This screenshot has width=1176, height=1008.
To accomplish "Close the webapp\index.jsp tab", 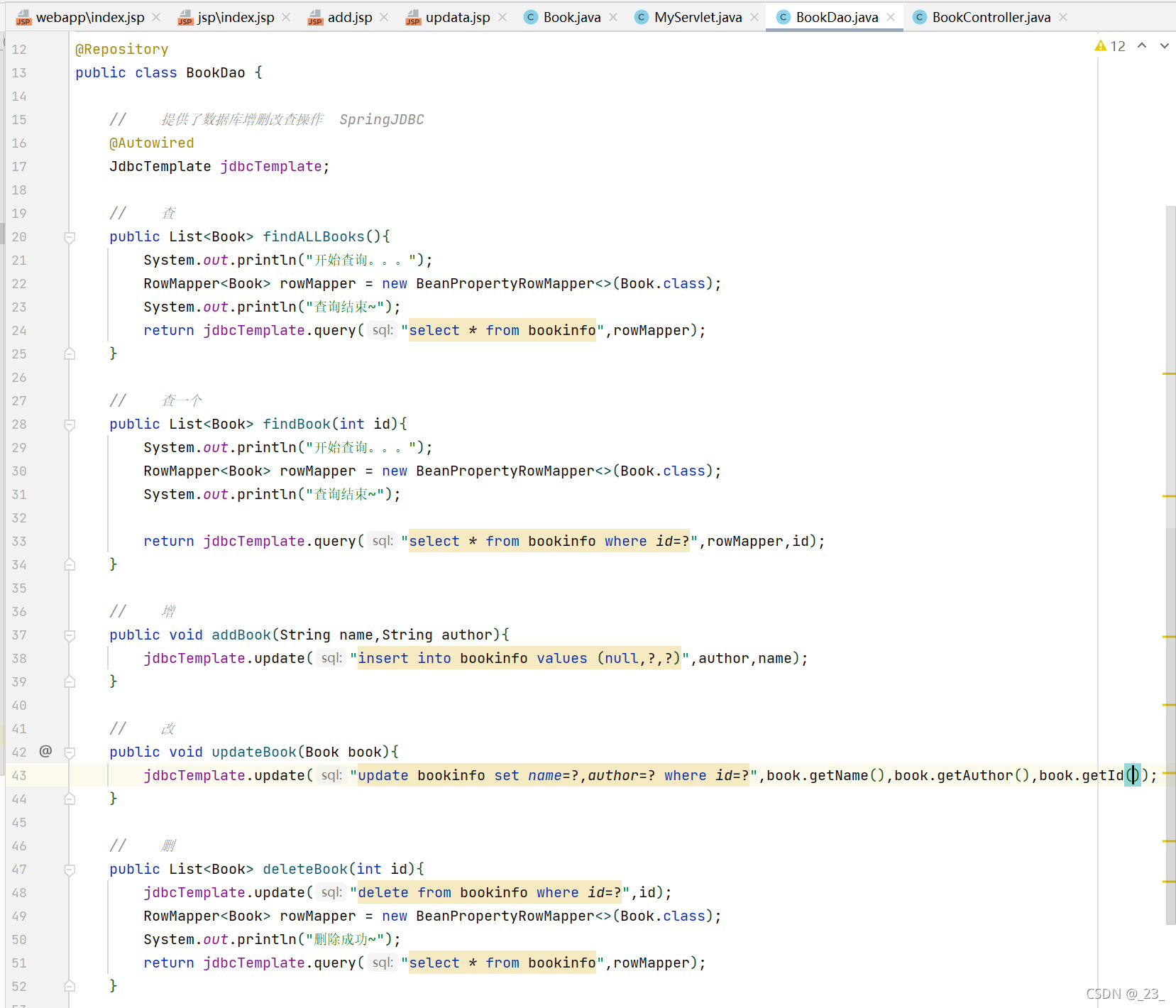I will click(156, 17).
